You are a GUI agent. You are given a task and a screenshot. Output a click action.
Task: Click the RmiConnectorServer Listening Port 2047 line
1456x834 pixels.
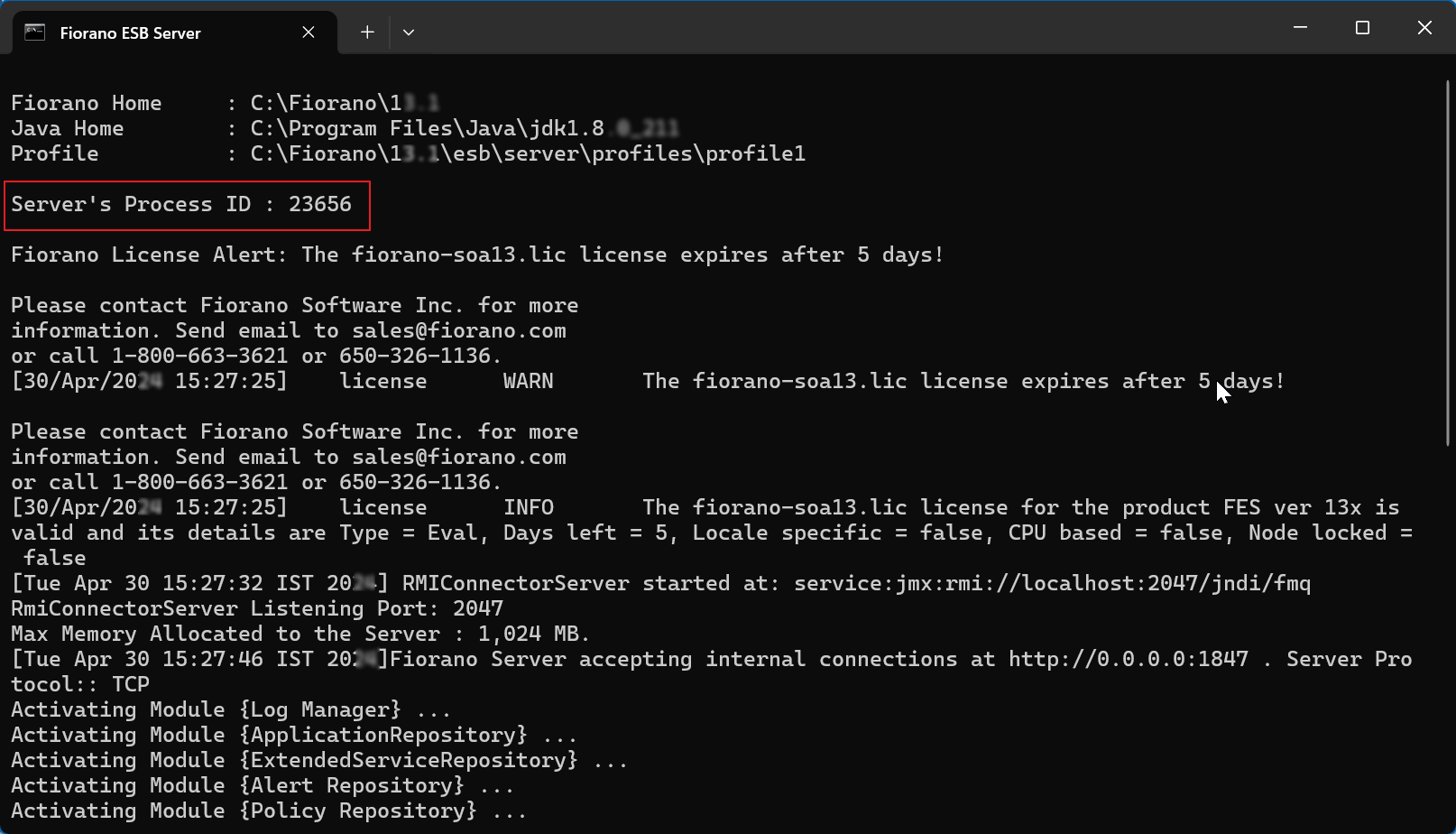pyautogui.click(x=257, y=608)
